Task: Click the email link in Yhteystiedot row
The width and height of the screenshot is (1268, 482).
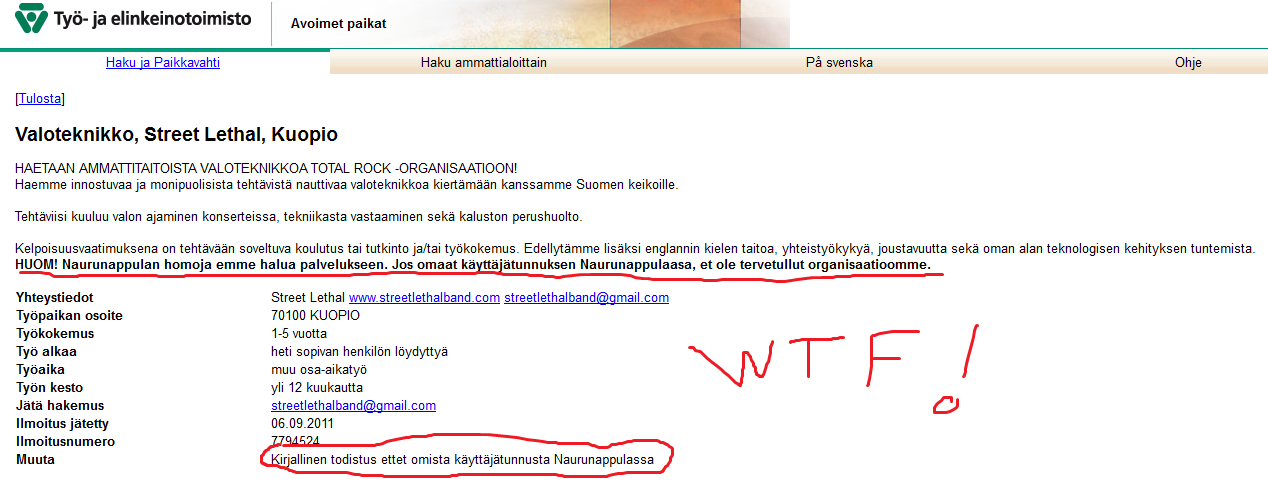Action: (x=586, y=297)
